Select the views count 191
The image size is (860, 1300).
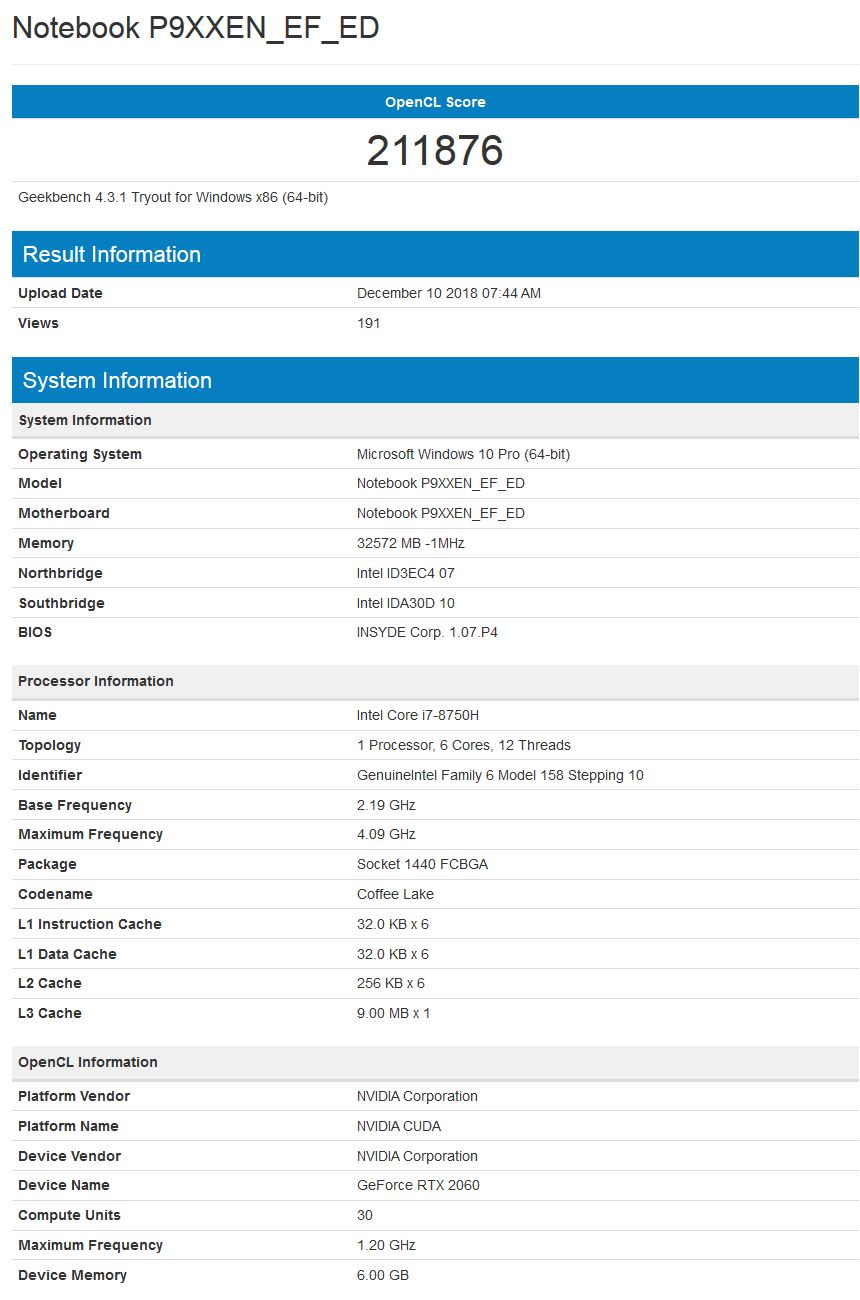pyautogui.click(x=369, y=323)
